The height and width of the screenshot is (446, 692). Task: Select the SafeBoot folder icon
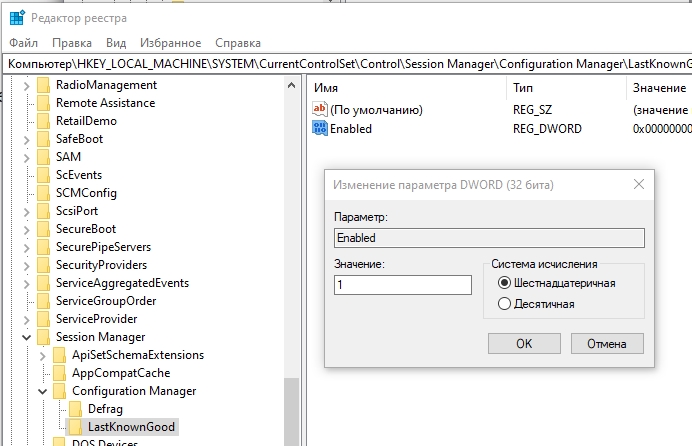coord(43,139)
